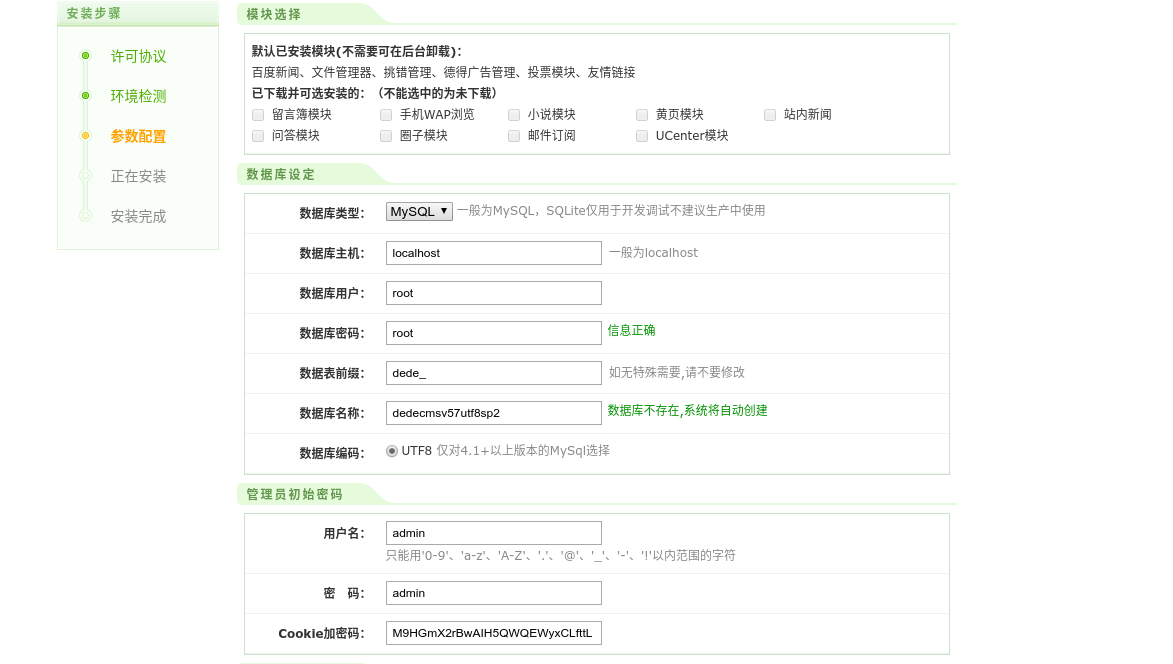Check the 圈子模块 checkbox
1173x664 pixels.
(386, 136)
